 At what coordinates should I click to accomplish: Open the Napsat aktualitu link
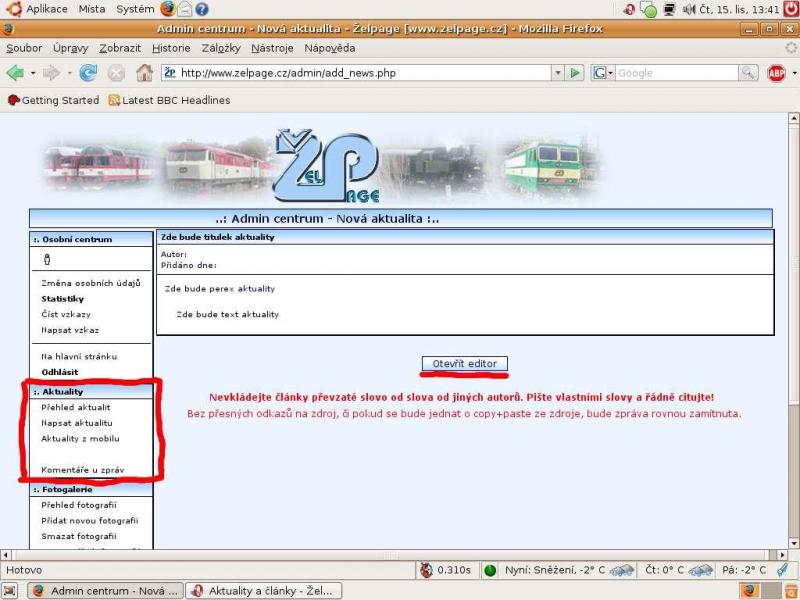point(76,423)
